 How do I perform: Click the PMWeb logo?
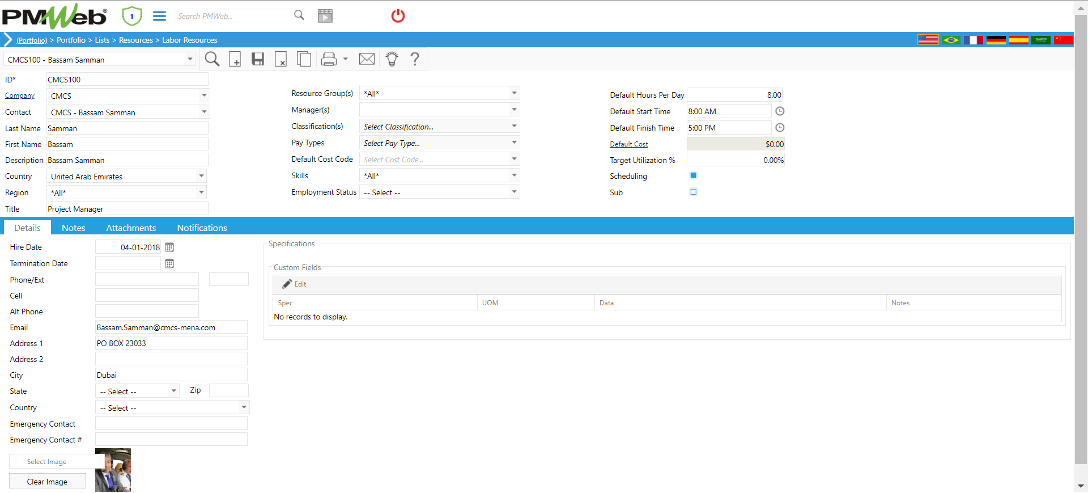[x=55, y=15]
